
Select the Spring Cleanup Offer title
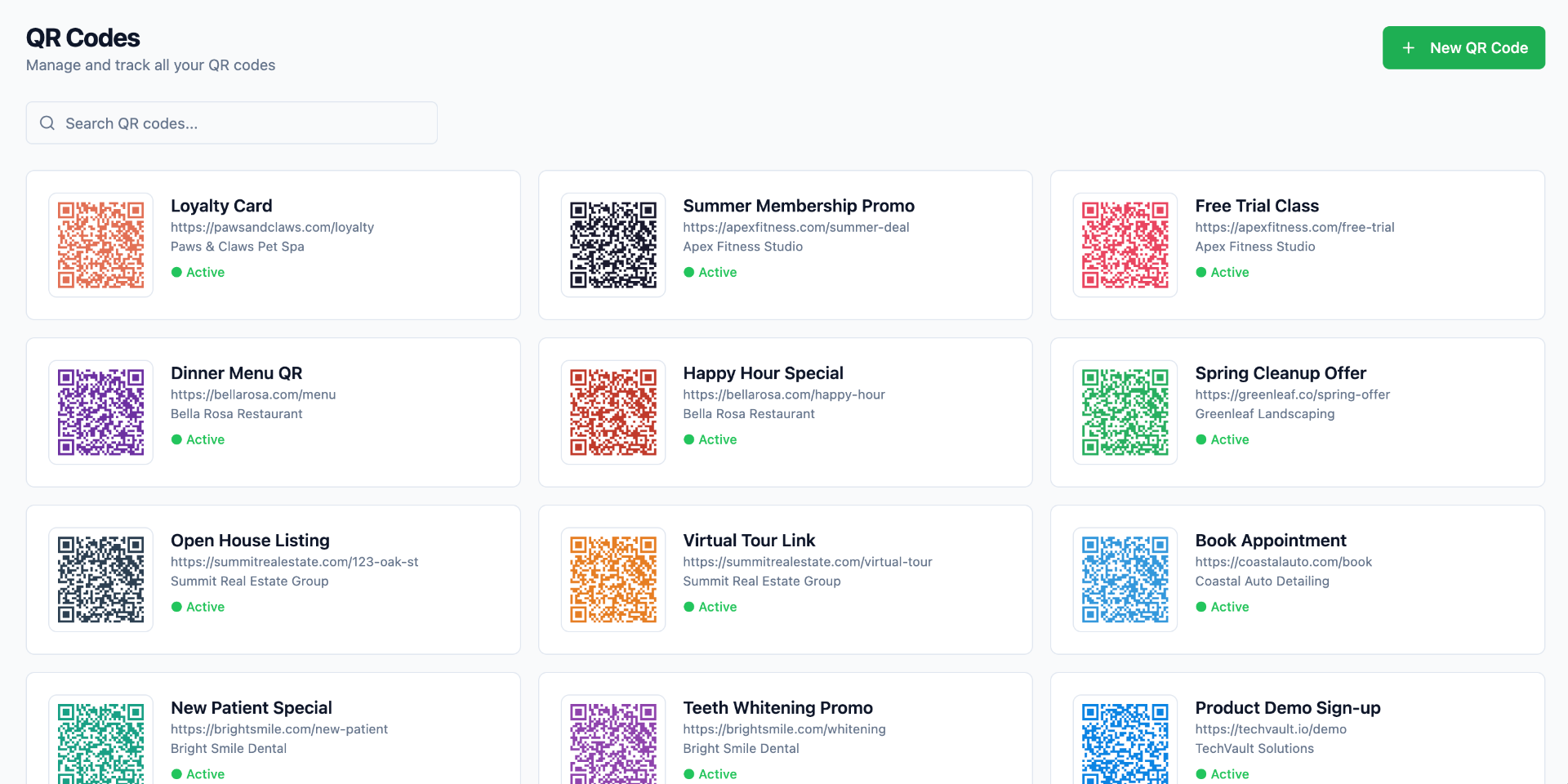1281,373
